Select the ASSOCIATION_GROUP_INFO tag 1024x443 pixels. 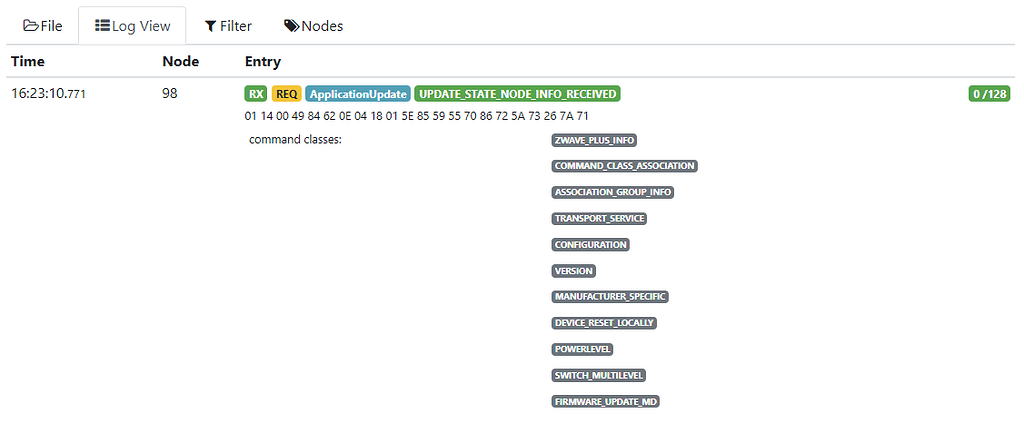point(613,192)
